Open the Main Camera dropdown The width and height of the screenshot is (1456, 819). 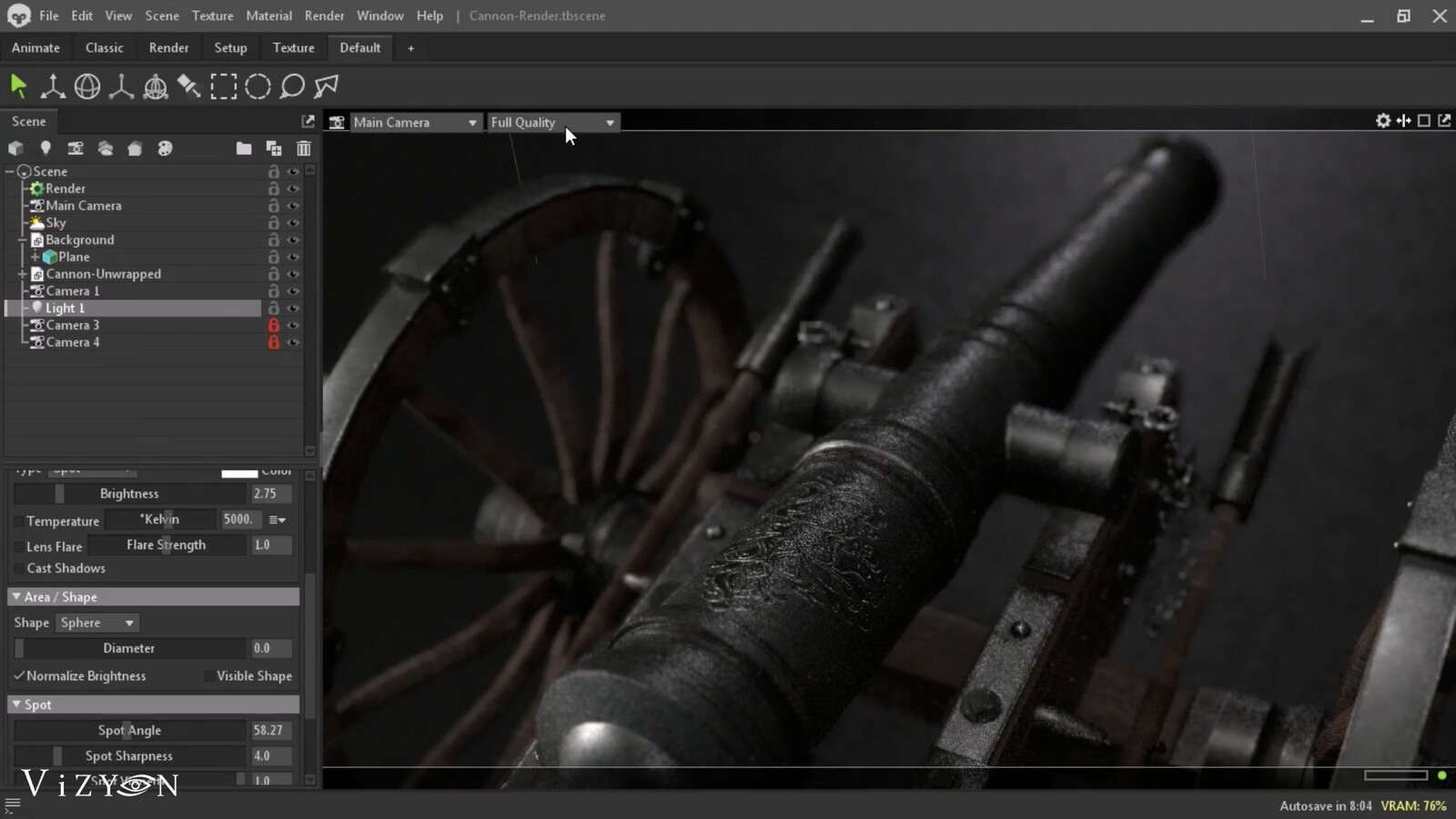[x=415, y=122]
